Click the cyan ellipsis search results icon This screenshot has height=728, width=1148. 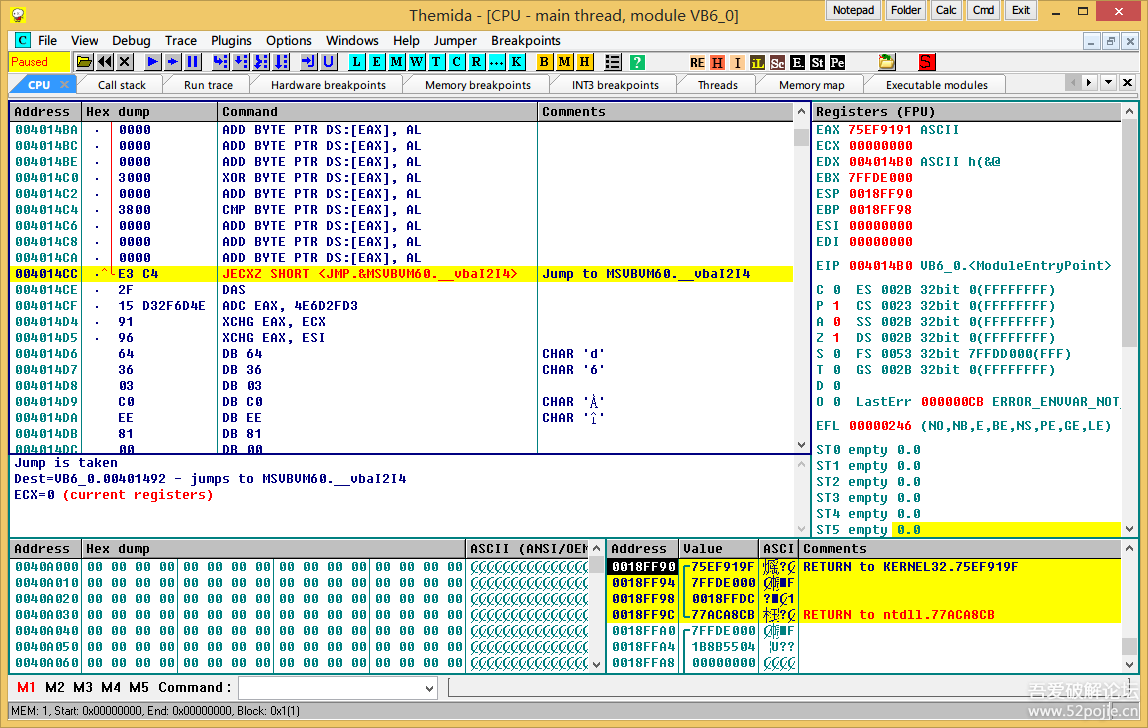(496, 62)
